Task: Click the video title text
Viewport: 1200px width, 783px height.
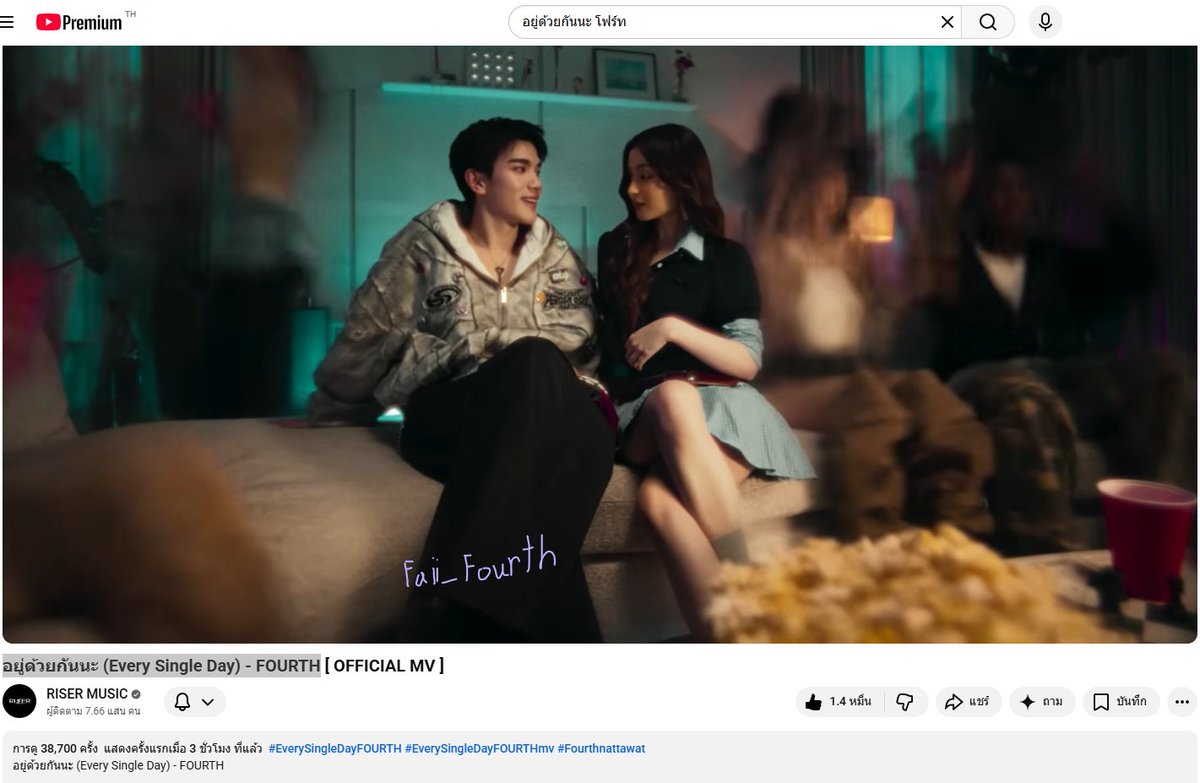Action: (x=223, y=666)
